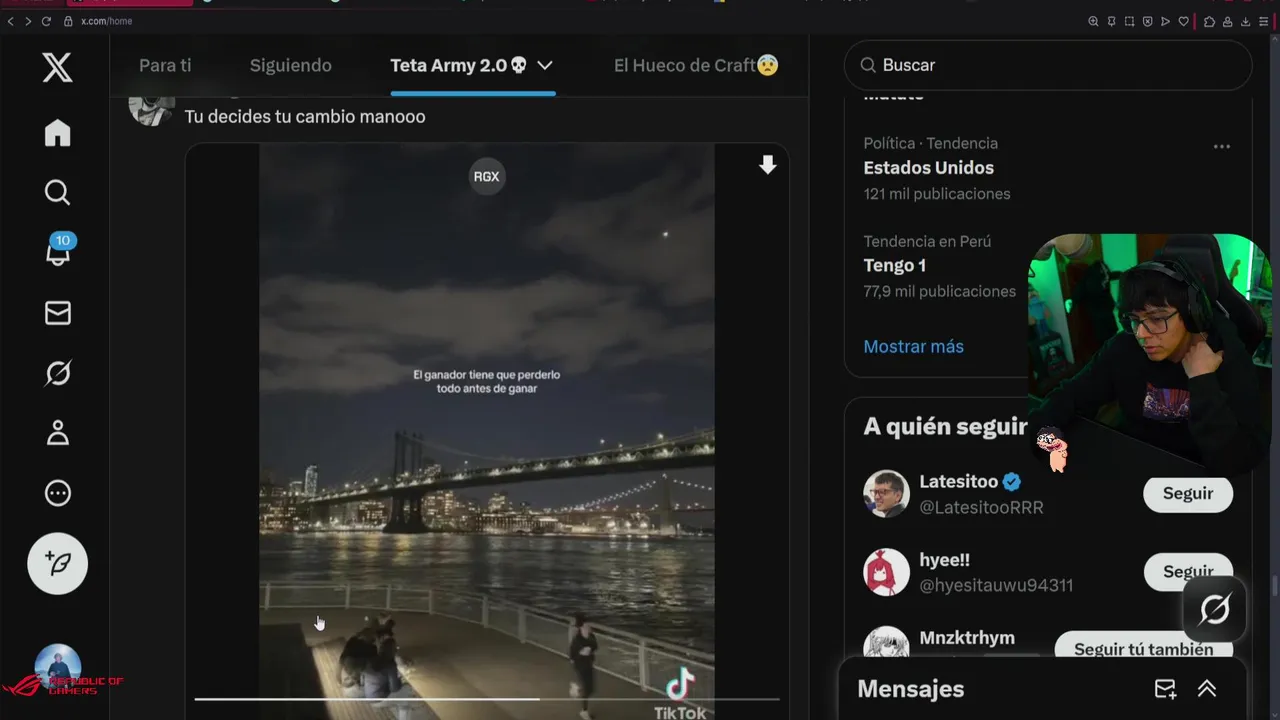This screenshot has width=1280, height=720.
Task: Click the bridge video in the post
Action: coord(486,432)
